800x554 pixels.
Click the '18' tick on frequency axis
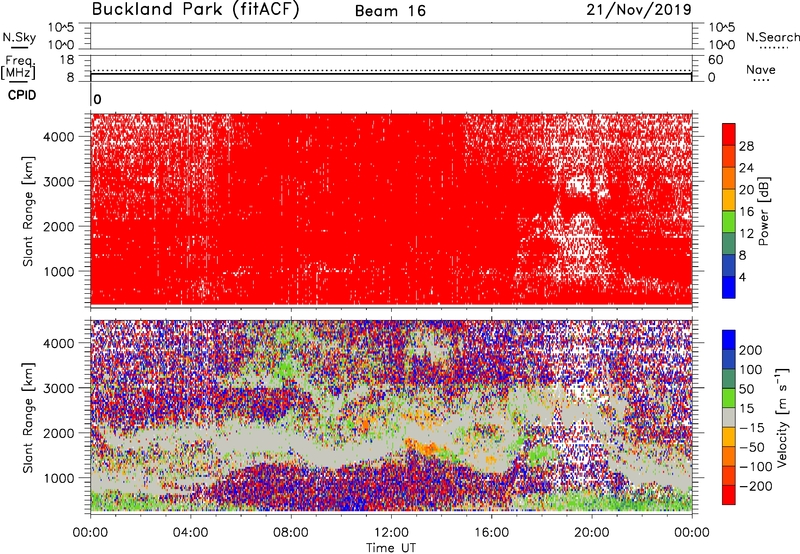(x=66, y=60)
